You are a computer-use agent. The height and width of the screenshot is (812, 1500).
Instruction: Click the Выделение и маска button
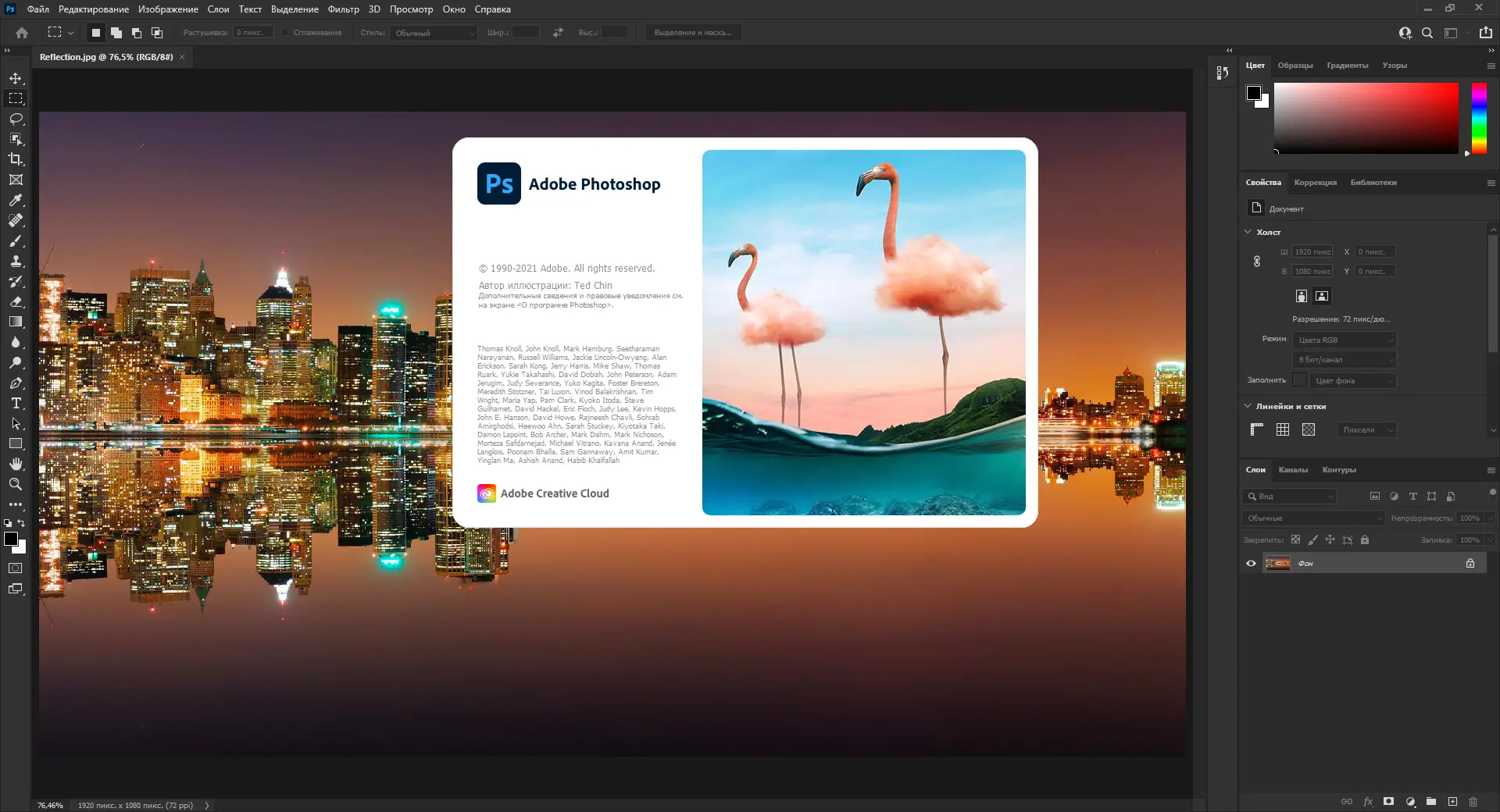point(693,33)
